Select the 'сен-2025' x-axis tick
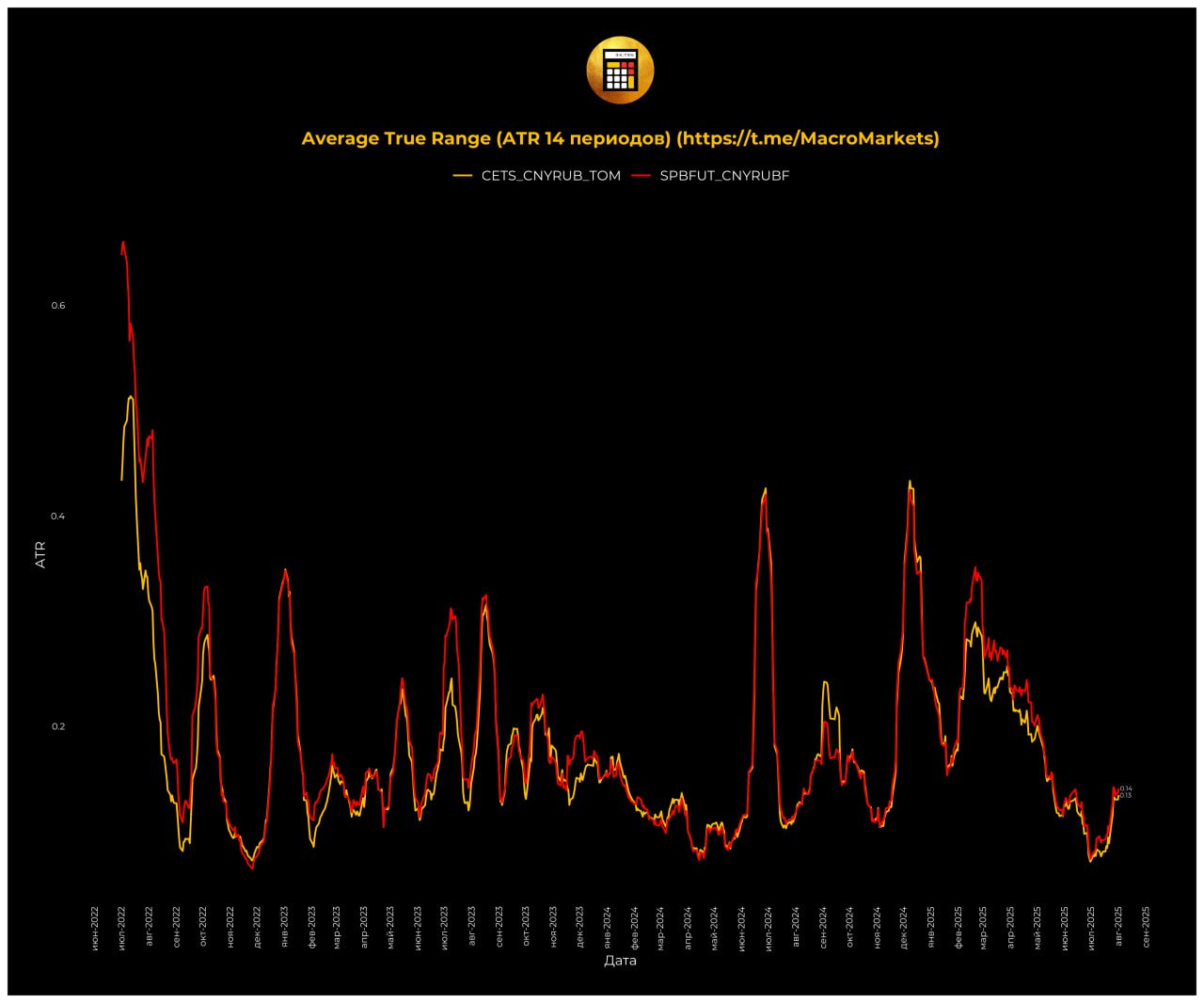Screen dimensions: 1204x1003 click(1146, 926)
